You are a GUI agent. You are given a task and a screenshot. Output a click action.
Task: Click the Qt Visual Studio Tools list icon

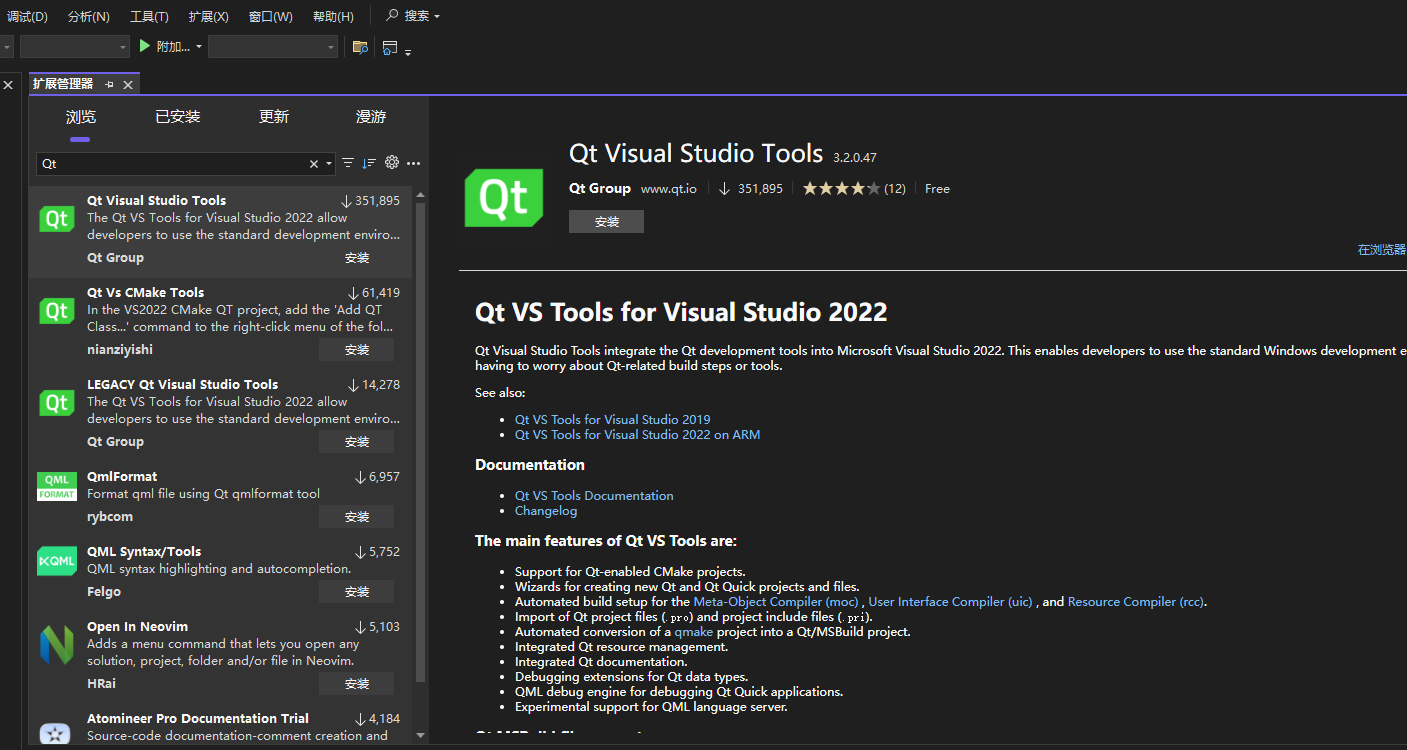57,219
